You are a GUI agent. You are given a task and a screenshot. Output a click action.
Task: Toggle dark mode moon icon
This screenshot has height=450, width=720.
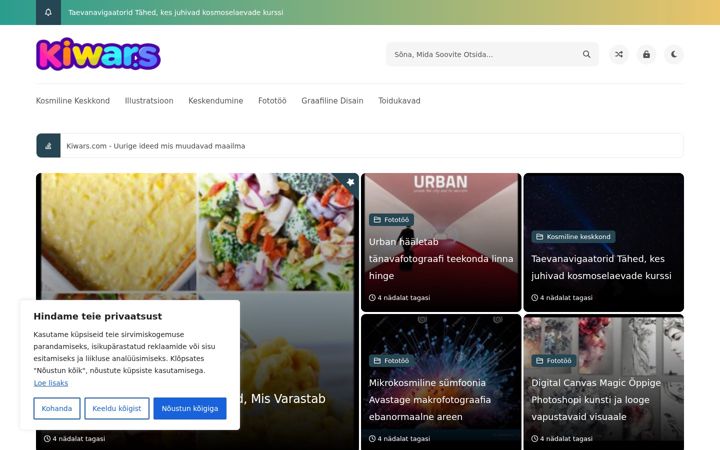coord(674,54)
